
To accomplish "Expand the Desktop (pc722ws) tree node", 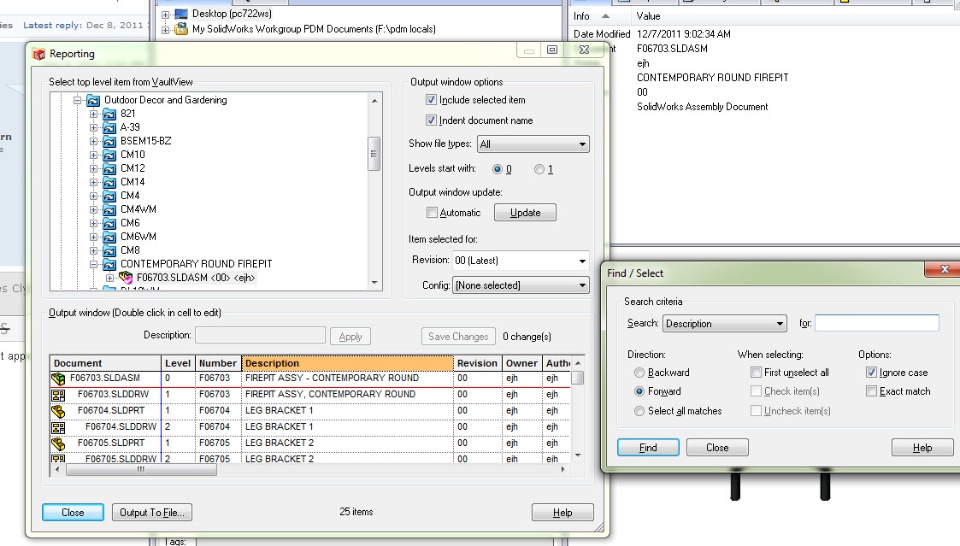I will [165, 14].
